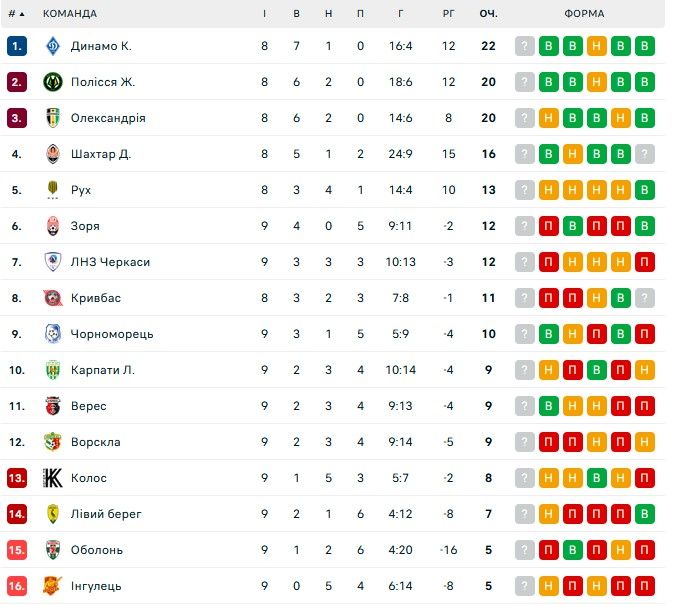Sort standings by ОЧ. points column

[x=488, y=14]
